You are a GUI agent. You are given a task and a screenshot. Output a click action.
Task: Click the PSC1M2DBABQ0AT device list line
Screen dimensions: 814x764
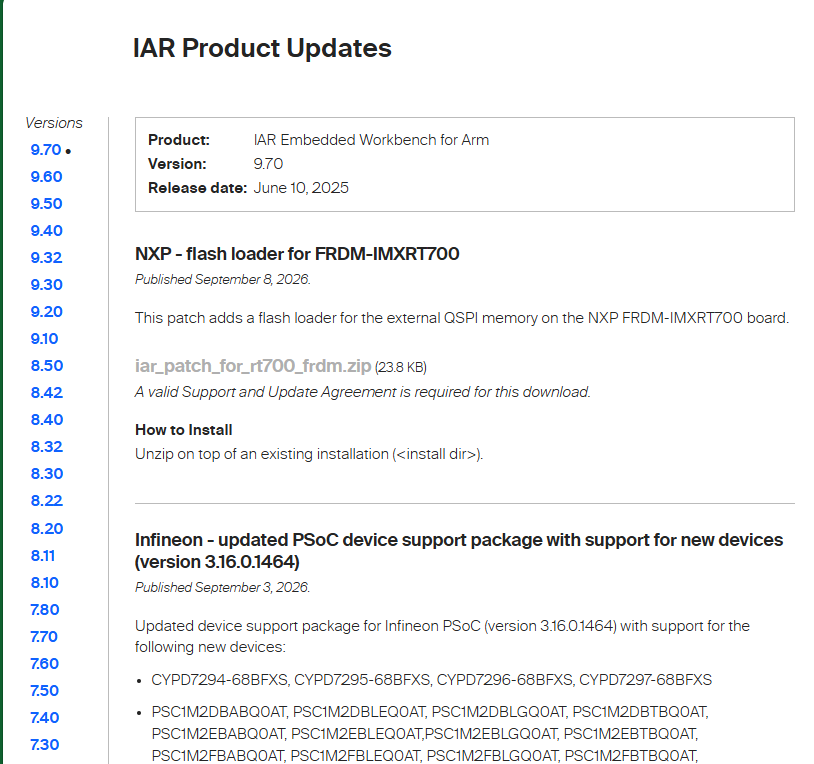pos(430,712)
